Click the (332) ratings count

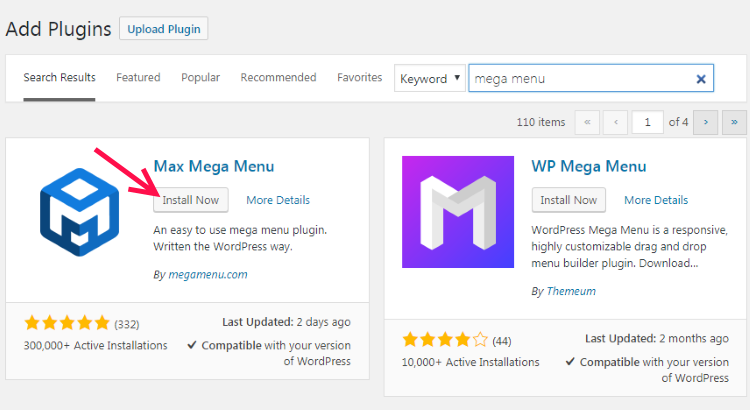[x=127, y=324]
